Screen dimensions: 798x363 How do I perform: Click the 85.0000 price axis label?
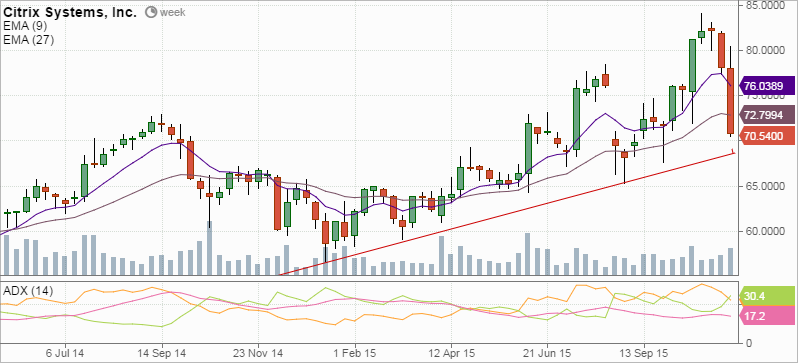click(x=766, y=5)
